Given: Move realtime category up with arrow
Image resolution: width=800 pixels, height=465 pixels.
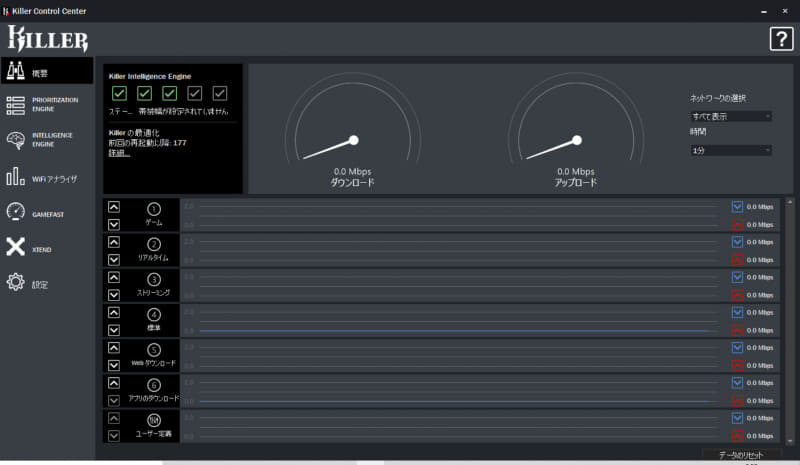Looking at the screenshot, I should coord(114,242).
